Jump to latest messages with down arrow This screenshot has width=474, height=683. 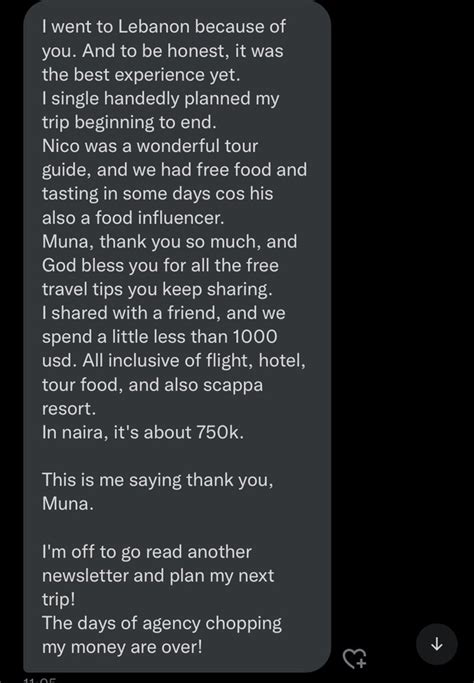click(x=437, y=644)
